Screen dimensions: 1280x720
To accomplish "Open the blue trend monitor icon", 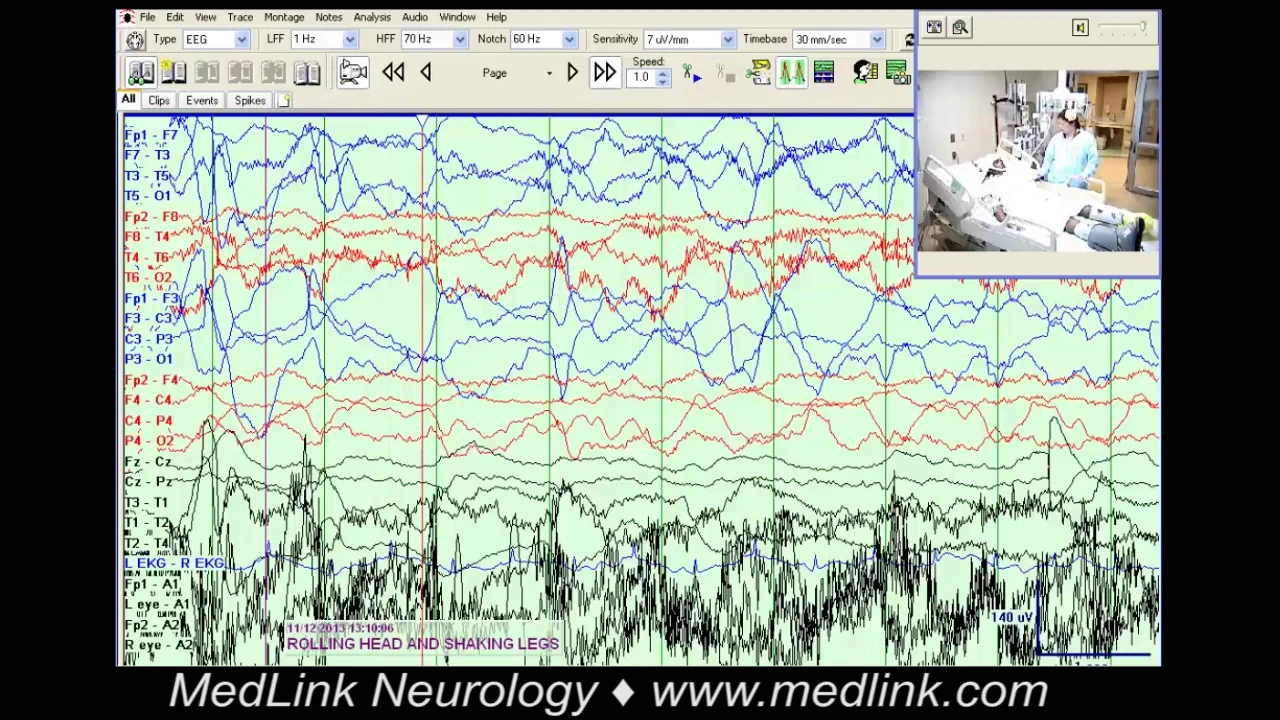I will point(824,72).
